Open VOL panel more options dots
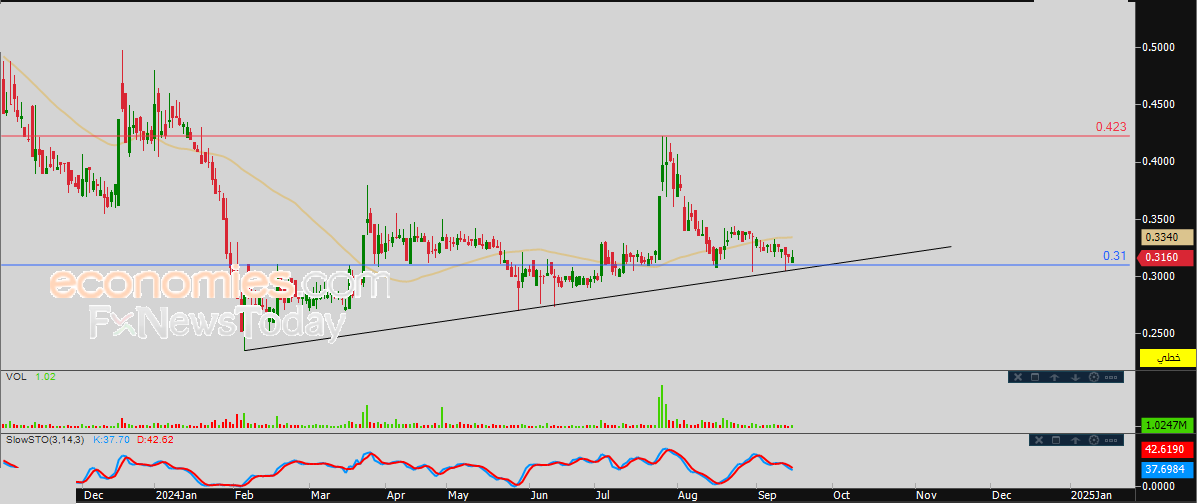This screenshot has height=504, width=1197. point(1112,377)
